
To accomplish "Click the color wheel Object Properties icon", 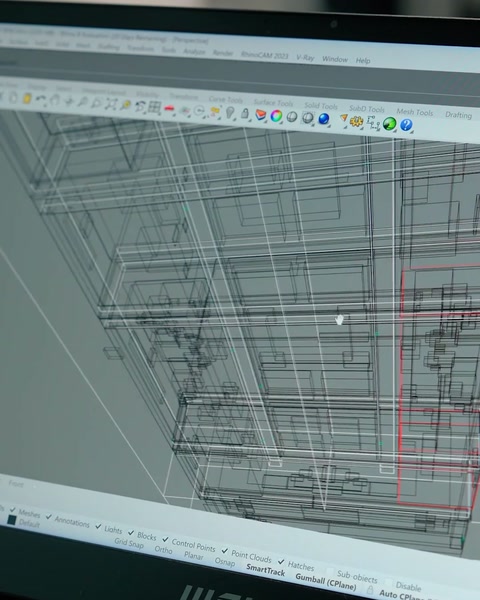I will (276, 116).
